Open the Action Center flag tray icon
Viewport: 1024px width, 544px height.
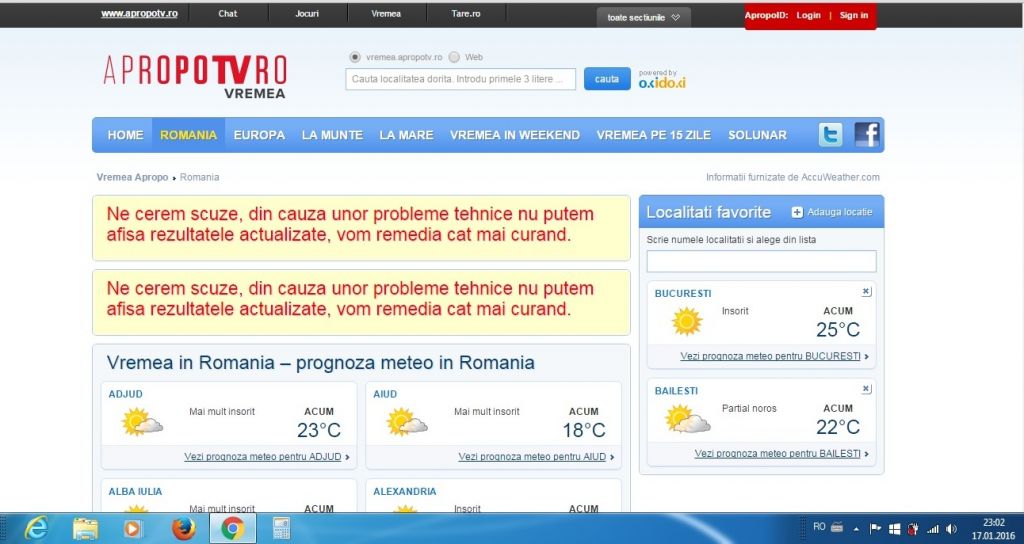[x=876, y=528]
